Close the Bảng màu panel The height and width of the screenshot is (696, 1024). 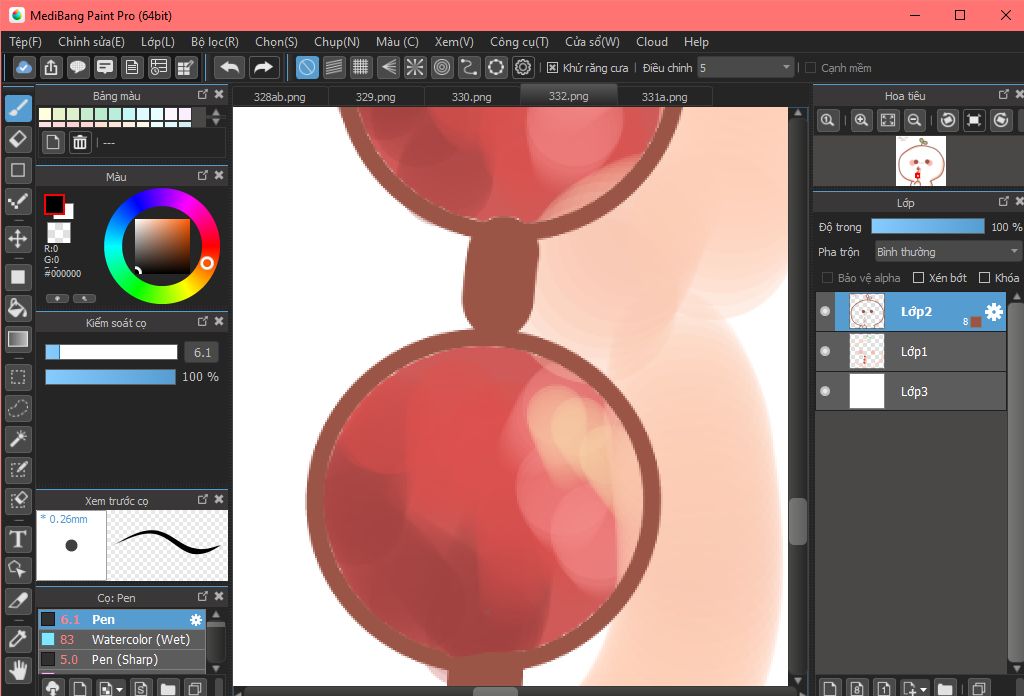pyautogui.click(x=219, y=95)
